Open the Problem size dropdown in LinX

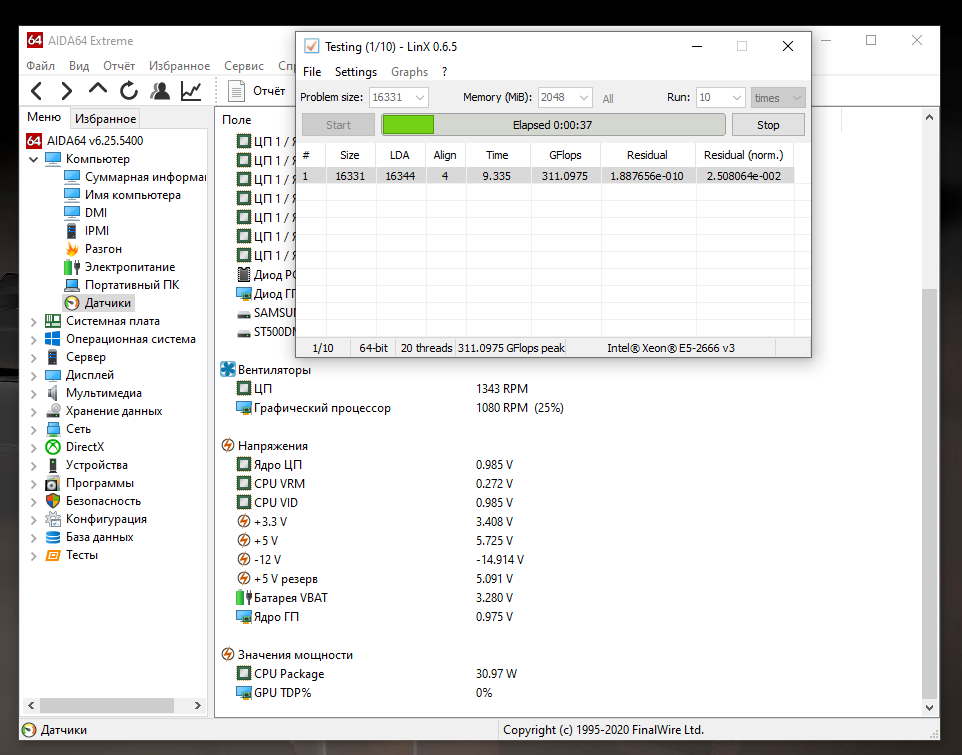tap(420, 98)
